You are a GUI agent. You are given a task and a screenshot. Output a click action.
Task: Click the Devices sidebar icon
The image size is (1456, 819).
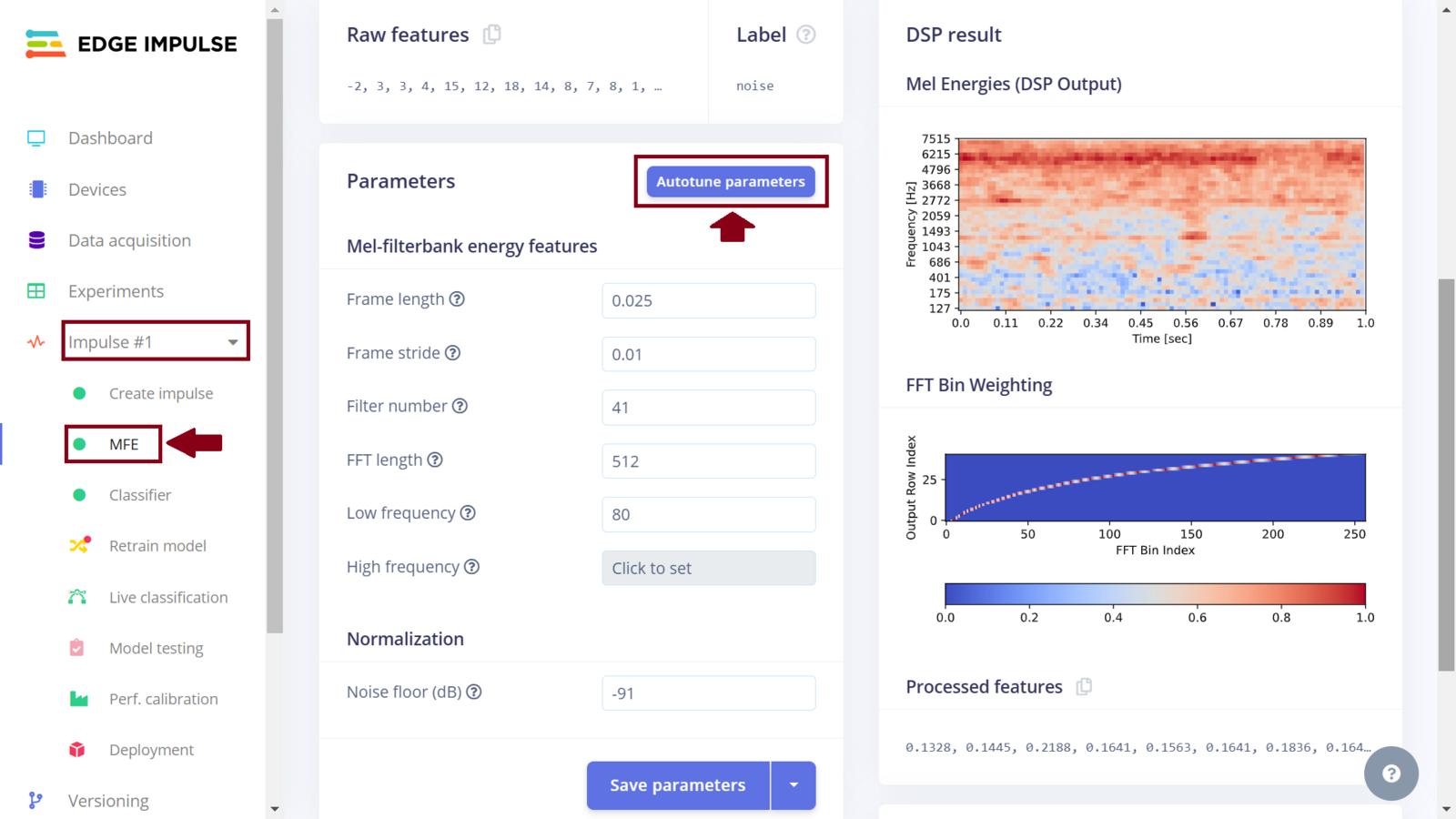click(37, 189)
